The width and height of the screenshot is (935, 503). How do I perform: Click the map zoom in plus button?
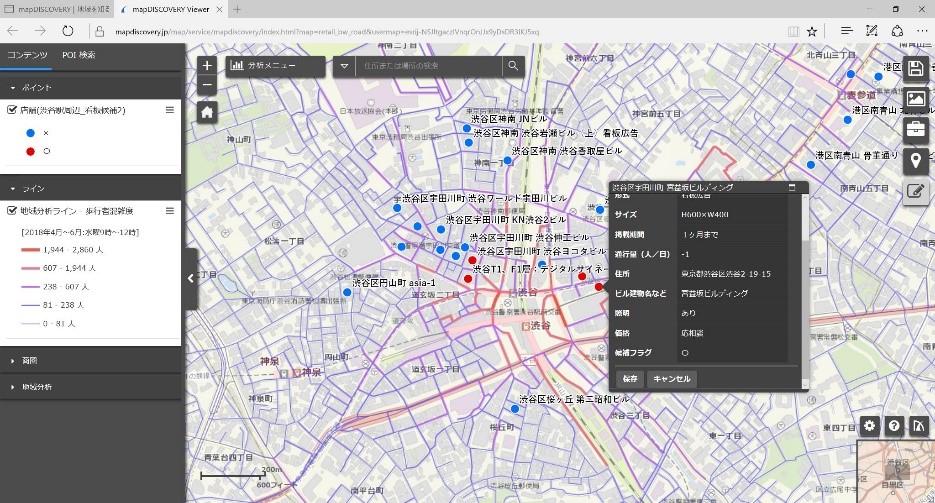click(207, 66)
